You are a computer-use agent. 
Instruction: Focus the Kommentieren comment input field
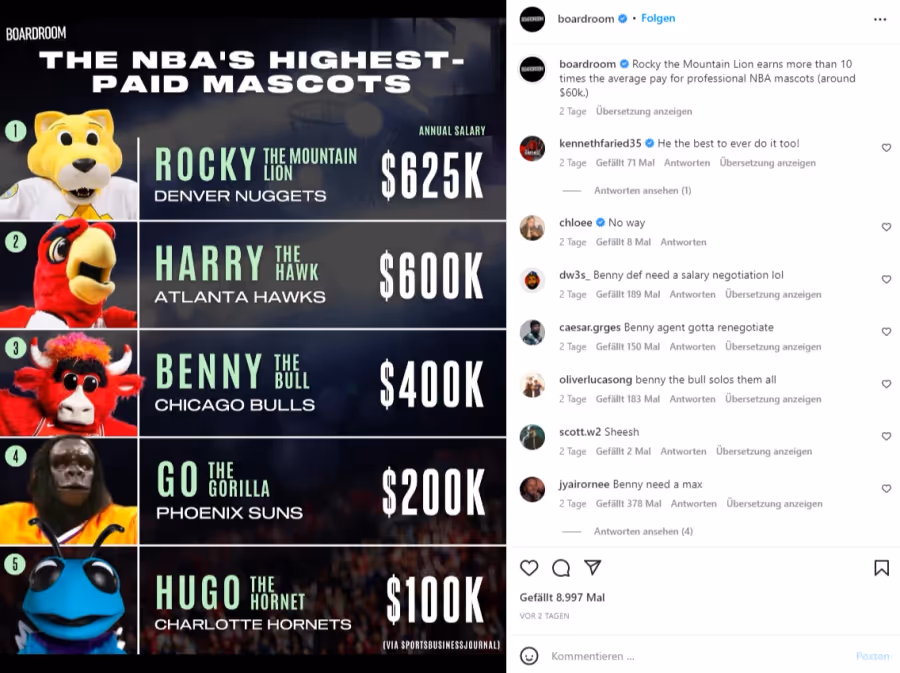click(697, 656)
